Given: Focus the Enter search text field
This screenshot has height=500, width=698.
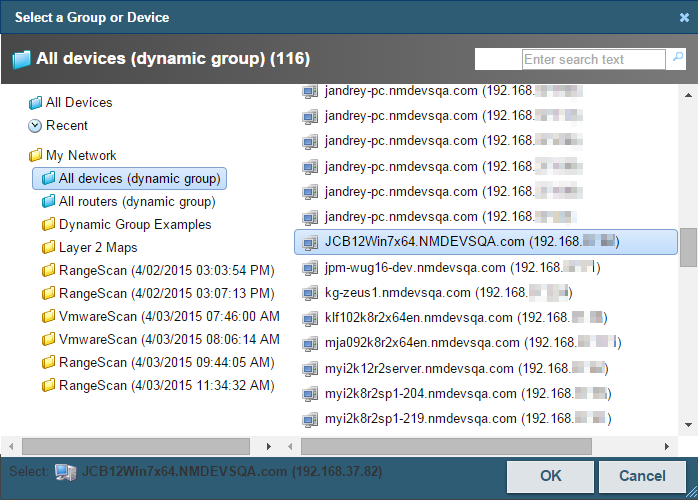Looking at the screenshot, I should point(593,59).
